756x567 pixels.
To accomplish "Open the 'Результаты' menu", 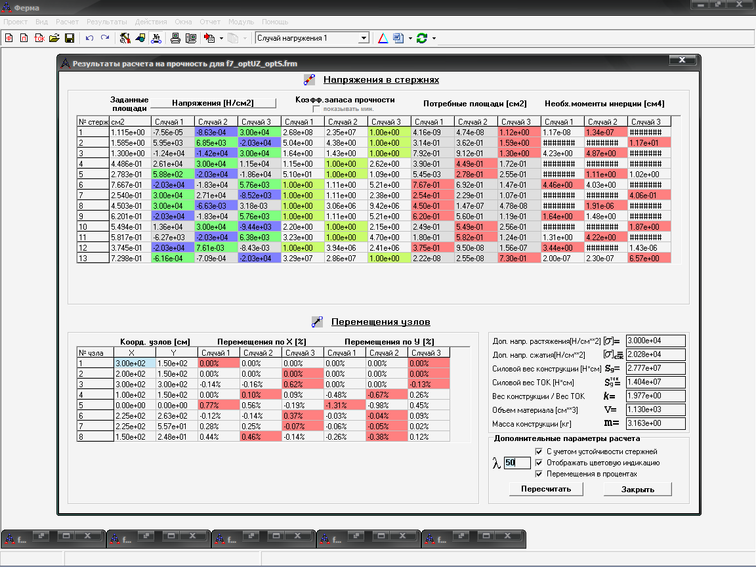I will click(106, 21).
